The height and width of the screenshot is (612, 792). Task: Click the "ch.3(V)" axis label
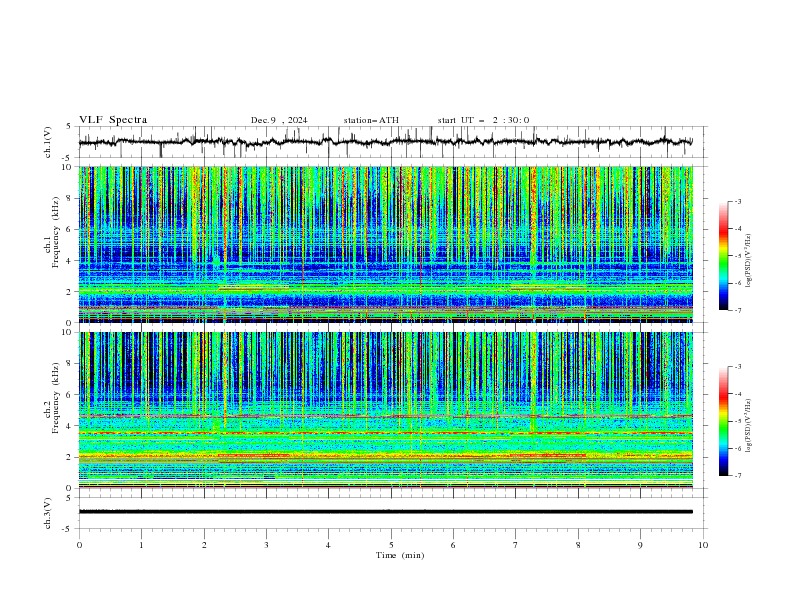(x=48, y=513)
